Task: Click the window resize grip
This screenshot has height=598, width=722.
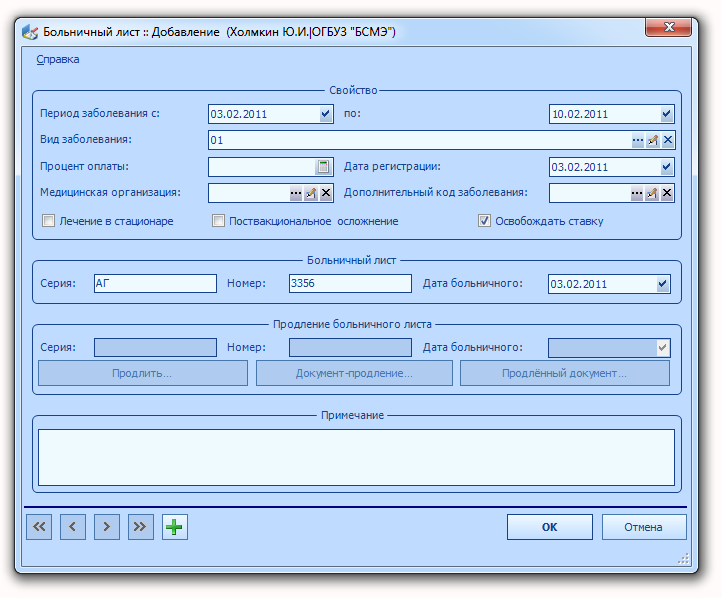Action: (x=684, y=558)
